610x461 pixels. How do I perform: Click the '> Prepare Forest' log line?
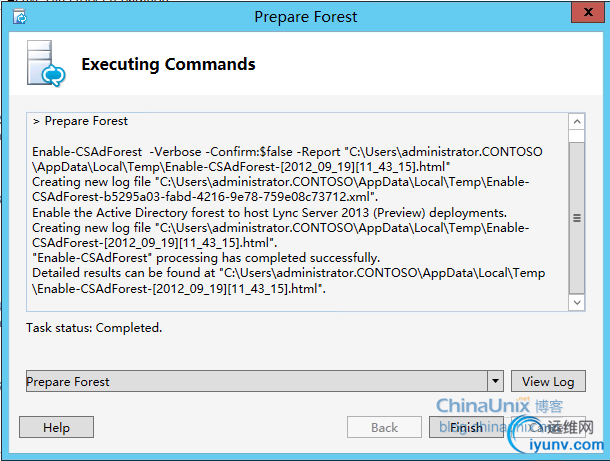pyautogui.click(x=80, y=121)
